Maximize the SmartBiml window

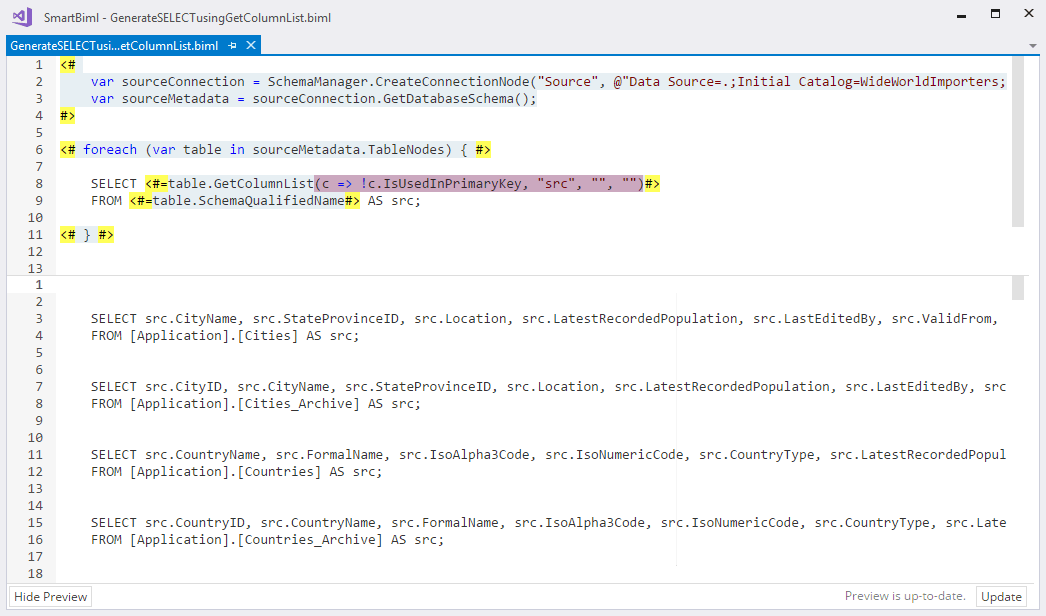point(995,14)
